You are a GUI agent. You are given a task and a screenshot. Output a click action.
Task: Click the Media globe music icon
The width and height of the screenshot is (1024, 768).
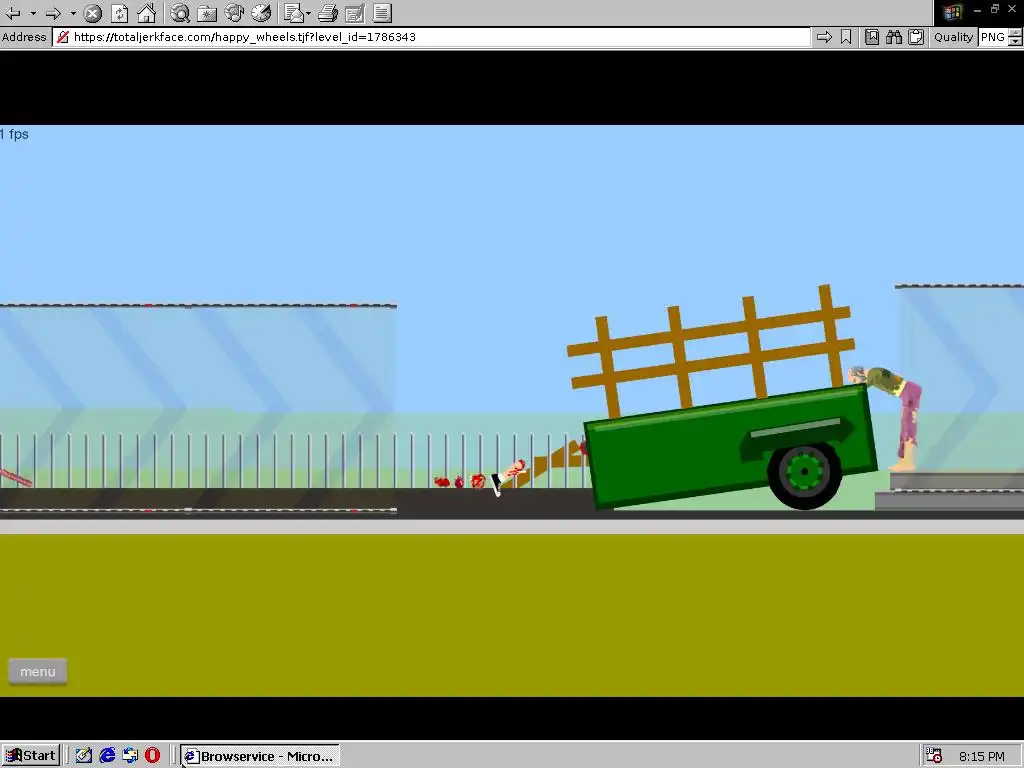pyautogui.click(x=234, y=13)
